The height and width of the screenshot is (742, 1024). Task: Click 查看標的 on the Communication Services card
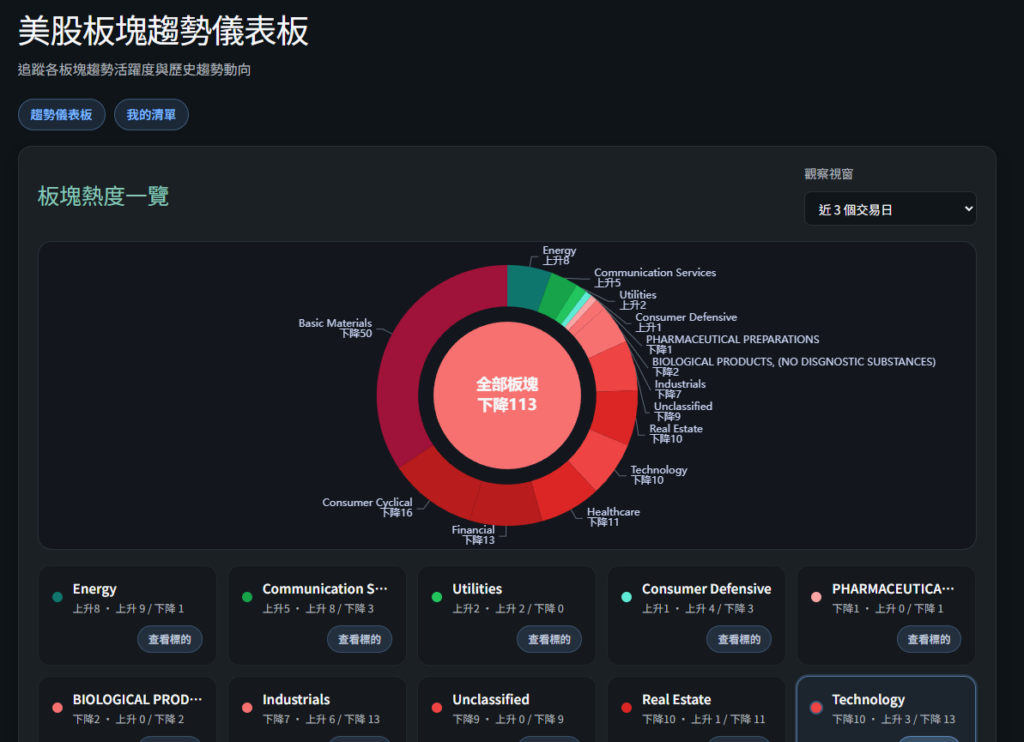point(359,639)
